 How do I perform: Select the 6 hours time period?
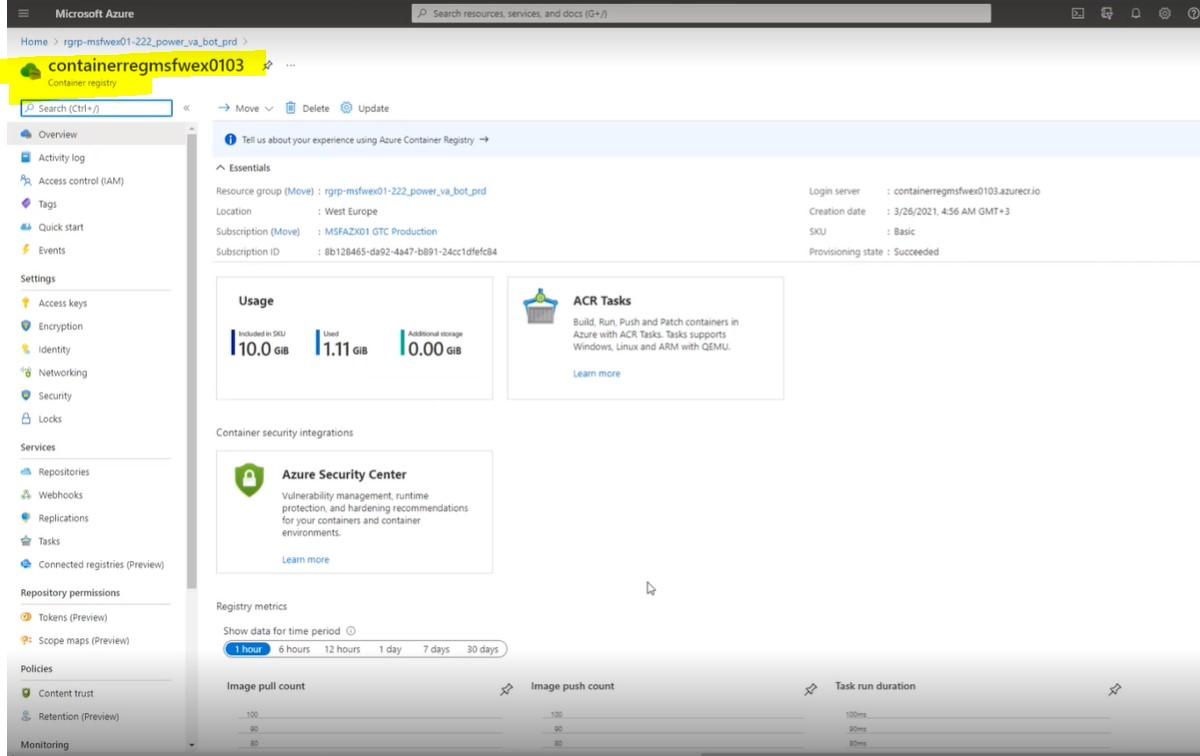[294, 649]
